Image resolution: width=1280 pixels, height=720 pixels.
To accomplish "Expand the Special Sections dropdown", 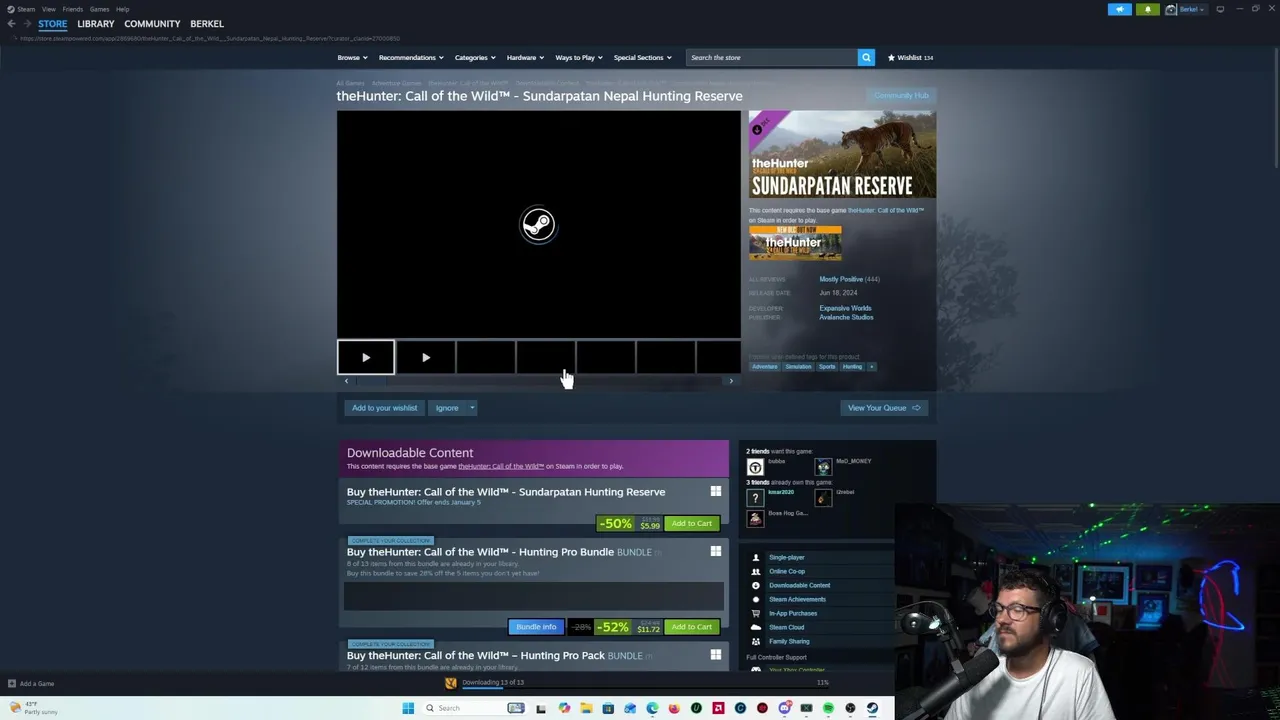I will (x=642, y=57).
